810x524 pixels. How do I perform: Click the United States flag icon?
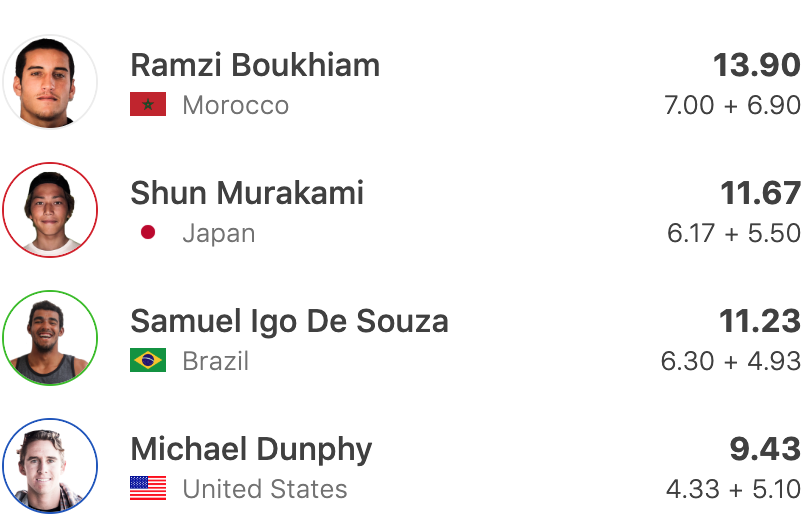148,489
